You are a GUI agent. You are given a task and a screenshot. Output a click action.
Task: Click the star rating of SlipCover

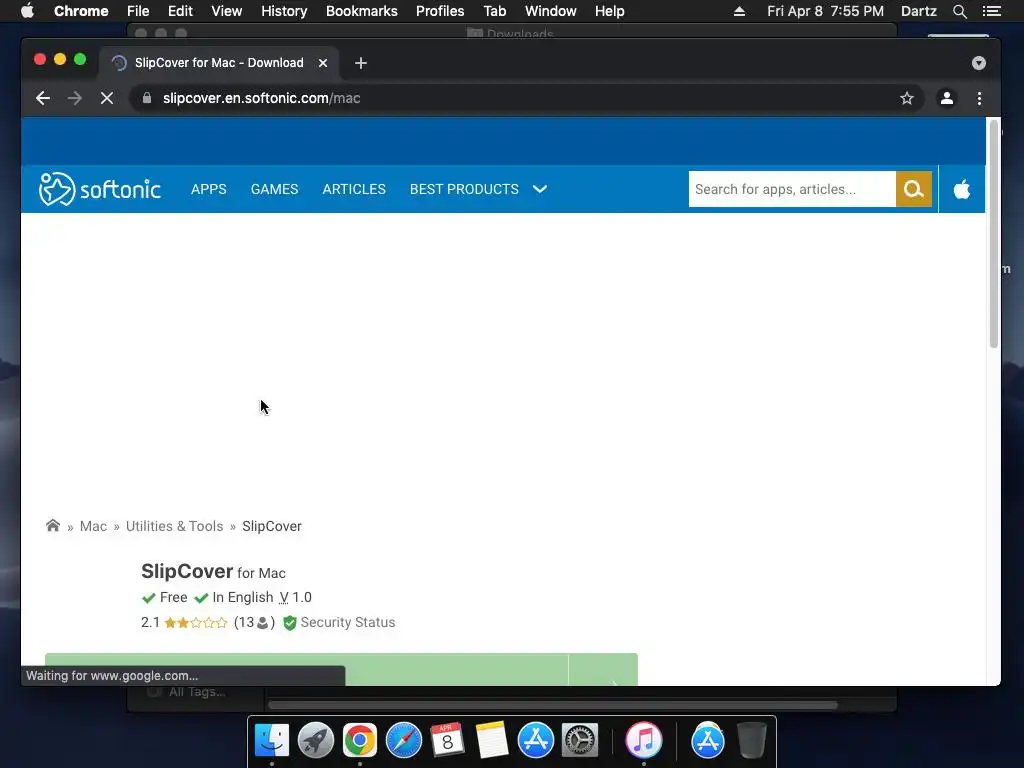pyautogui.click(x=196, y=622)
